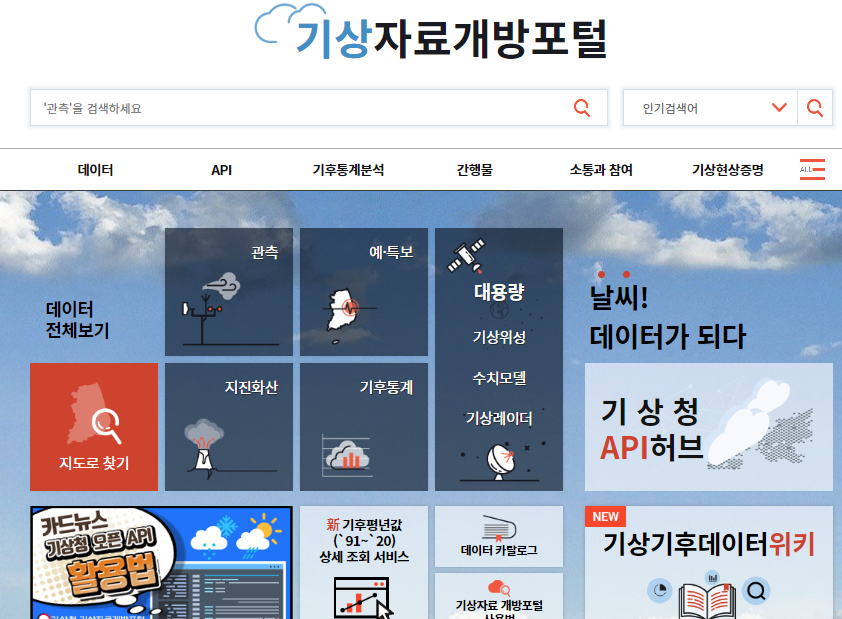Open the 소통과 참여 menu
Screen dimensions: 842x619
tap(601, 170)
